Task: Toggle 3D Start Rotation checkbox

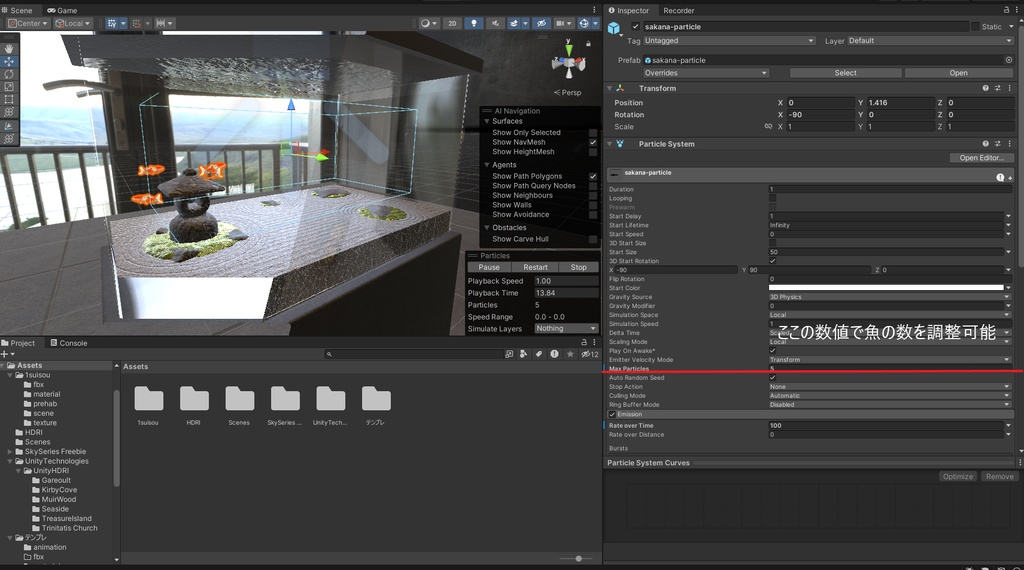Action: click(x=773, y=261)
